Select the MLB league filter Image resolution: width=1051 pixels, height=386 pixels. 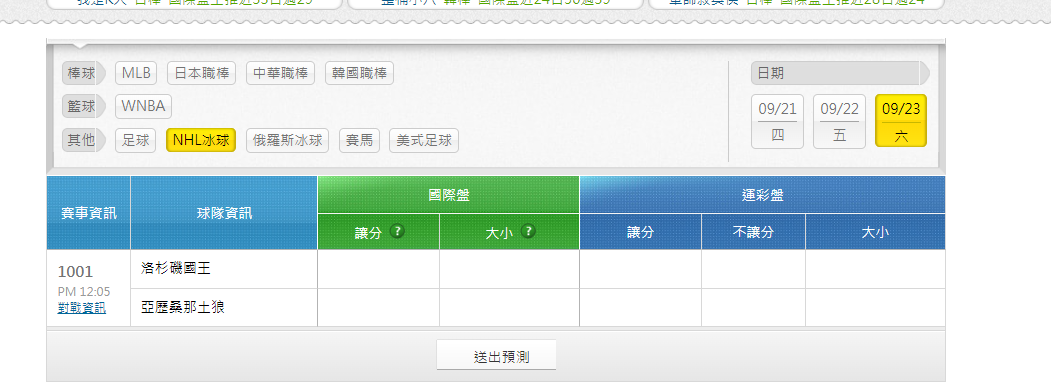click(136, 73)
